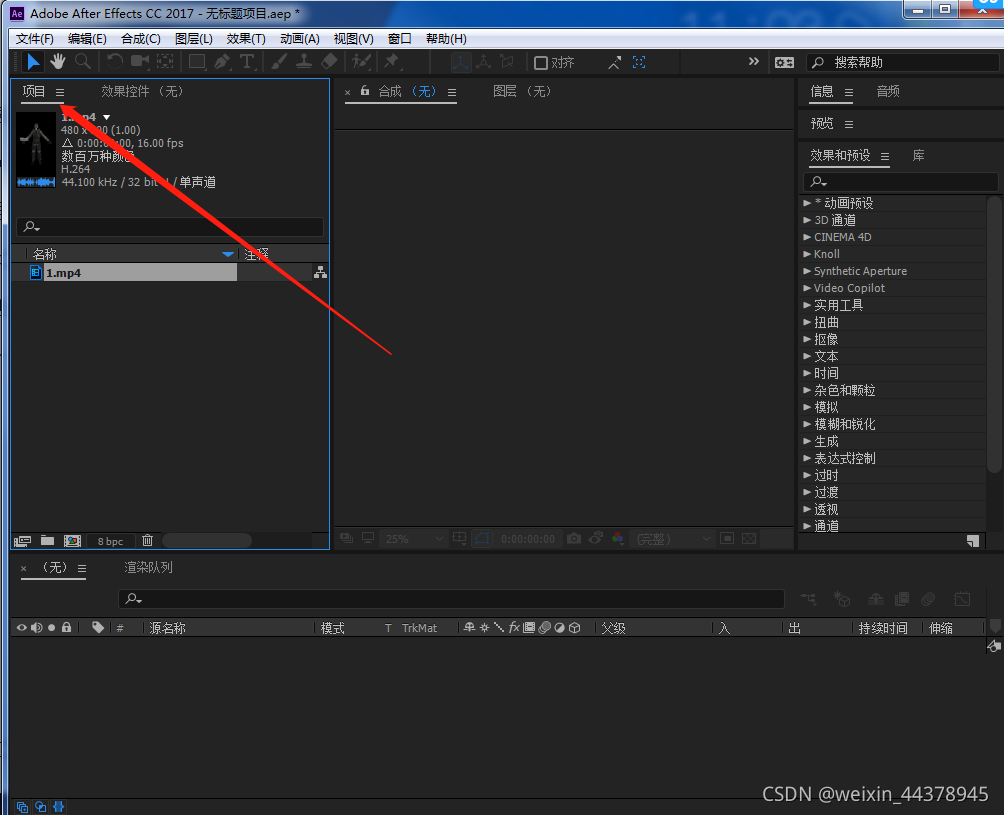The height and width of the screenshot is (815, 1004).
Task: Select the Selection arrow tool
Action: point(32,62)
